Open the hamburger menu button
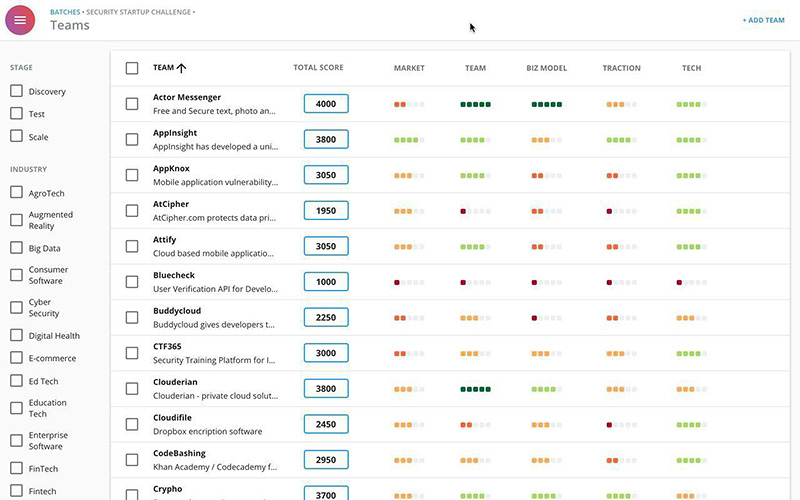800x500 pixels. click(20, 20)
